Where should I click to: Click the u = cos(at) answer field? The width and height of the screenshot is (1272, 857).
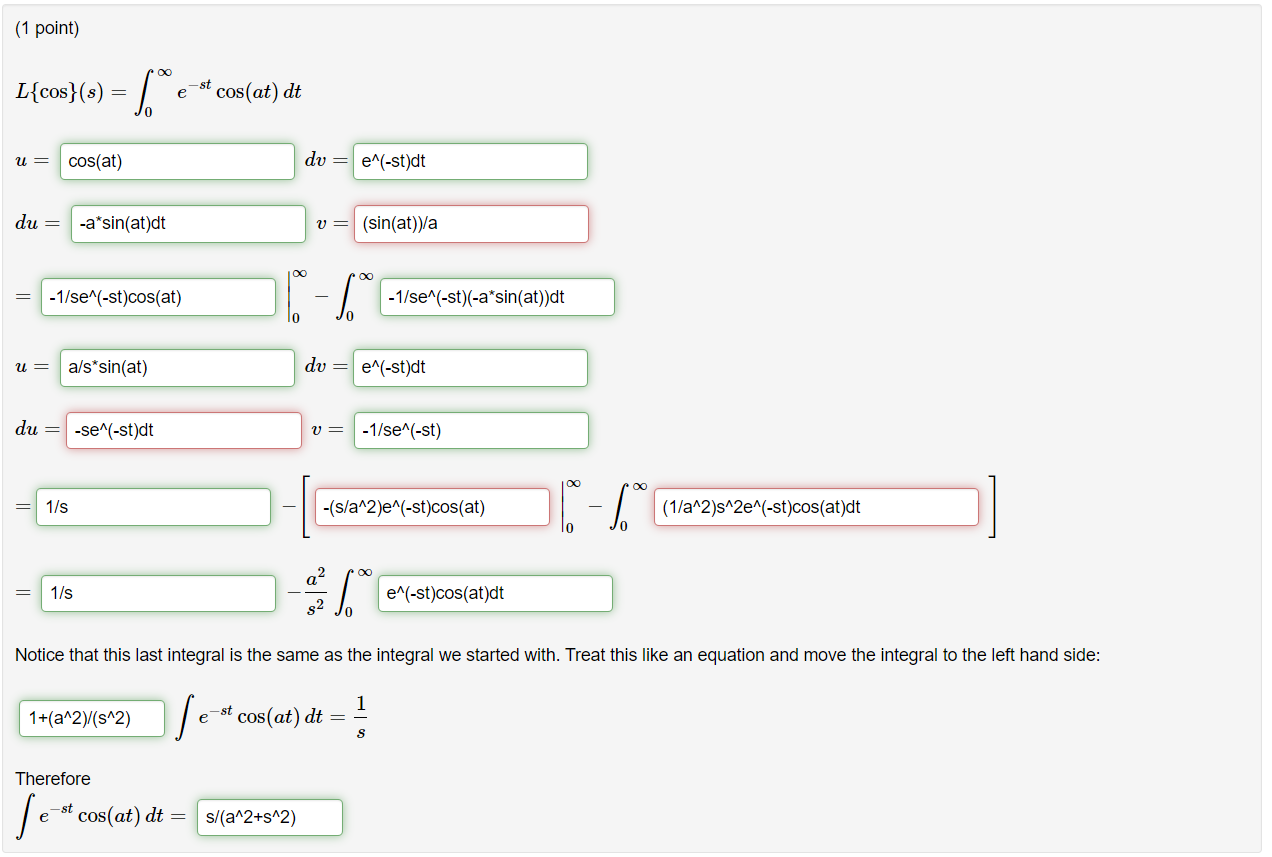coord(177,160)
